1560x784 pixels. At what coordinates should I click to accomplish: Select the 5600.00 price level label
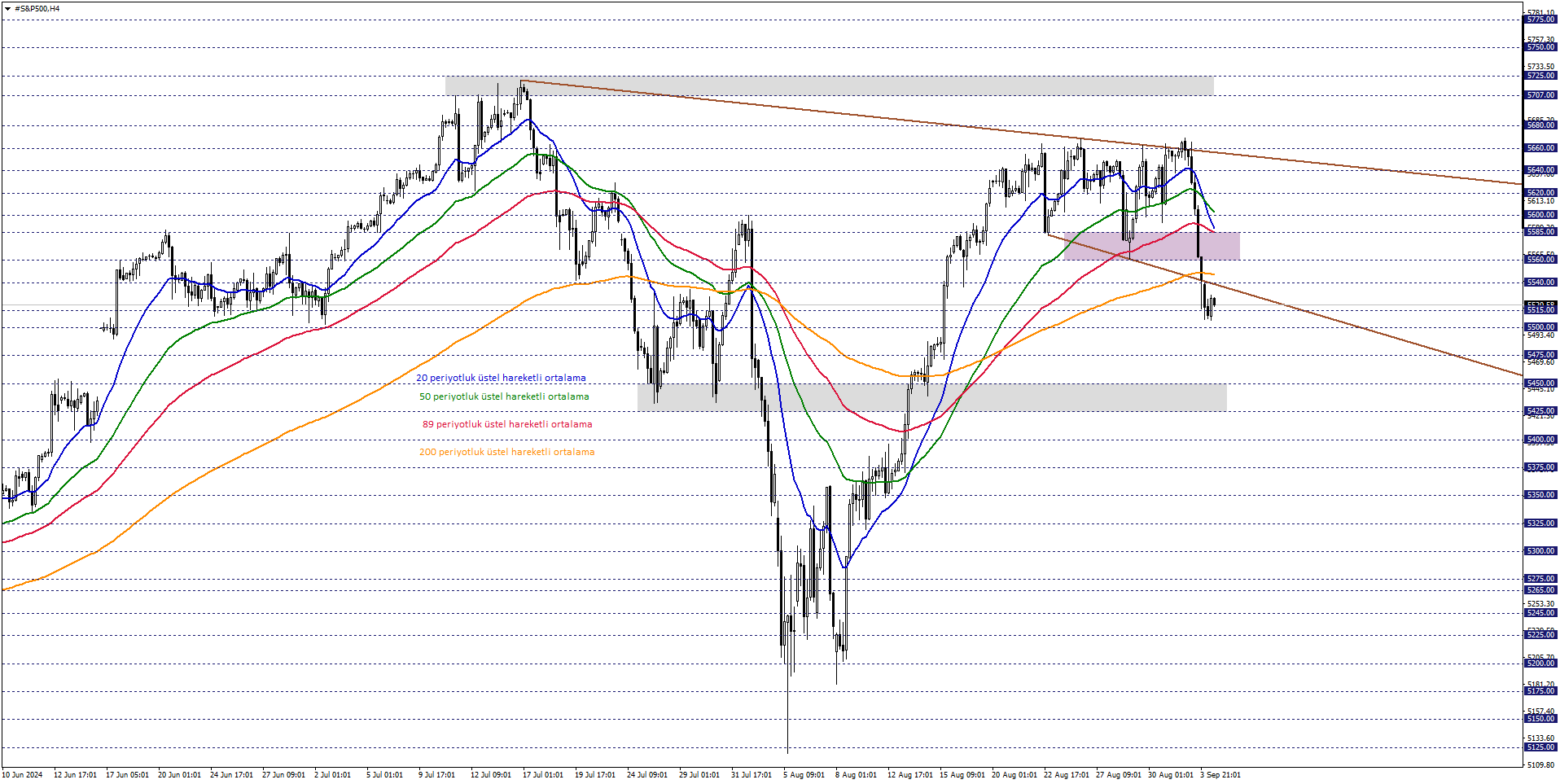[1540, 215]
